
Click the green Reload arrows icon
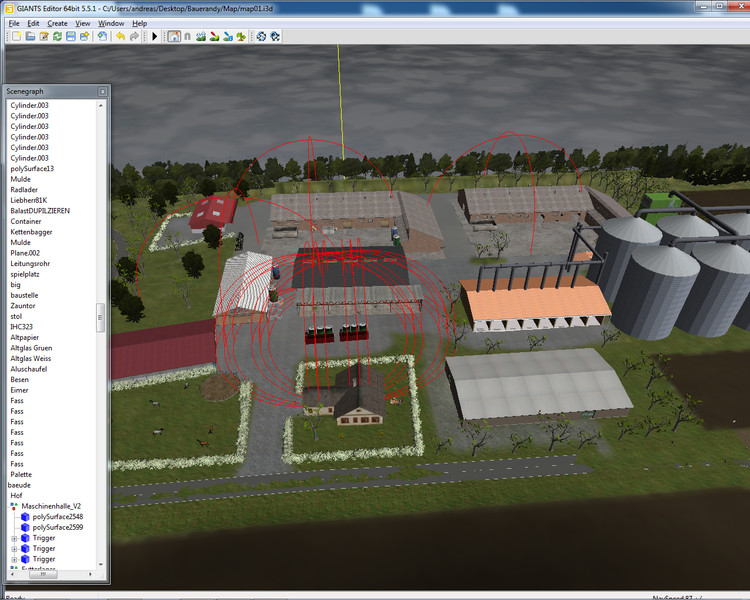click(57, 36)
